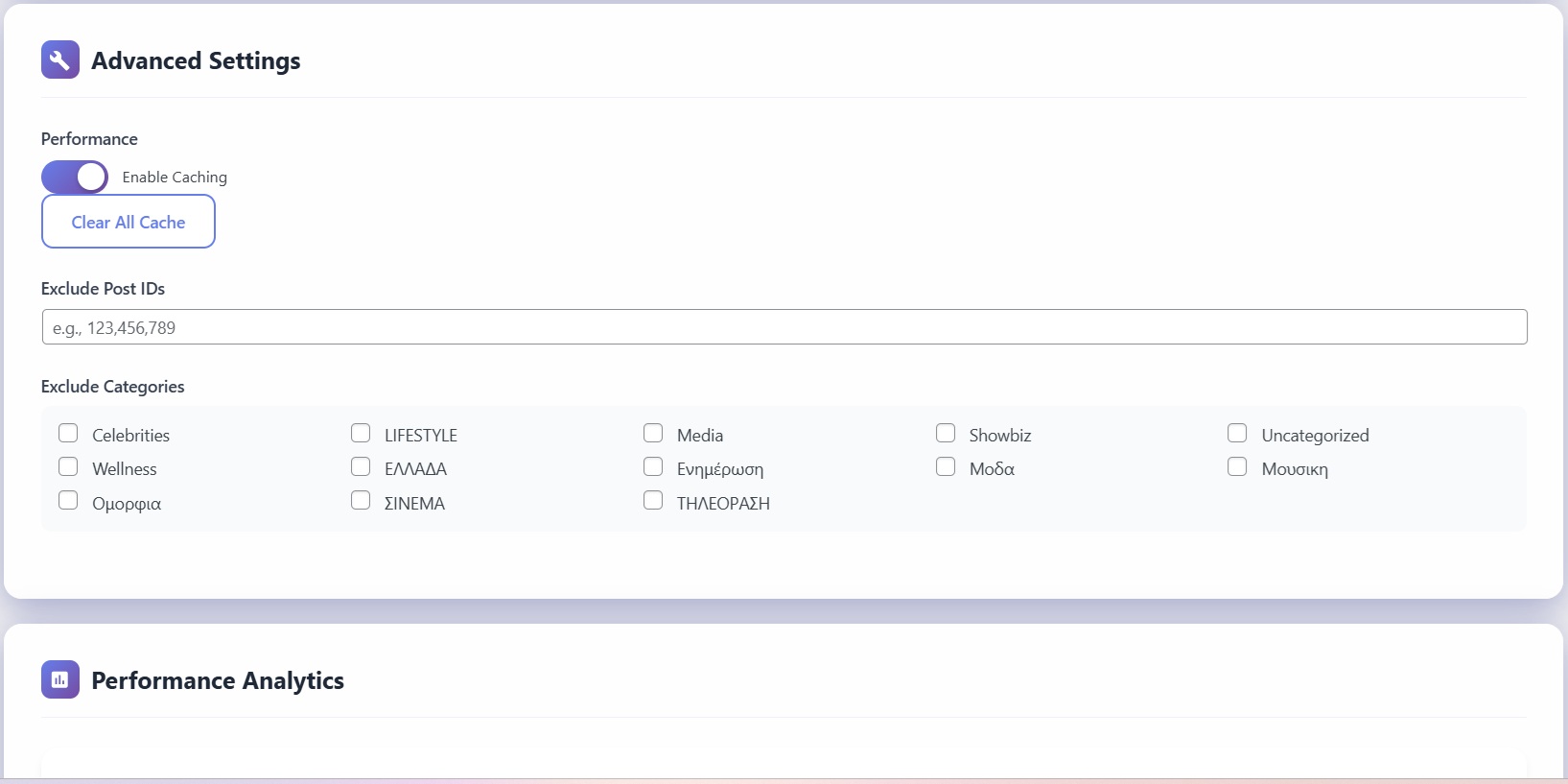Check the Μουσικη category checkbox
The width and height of the screenshot is (1568, 784).
(x=1237, y=466)
